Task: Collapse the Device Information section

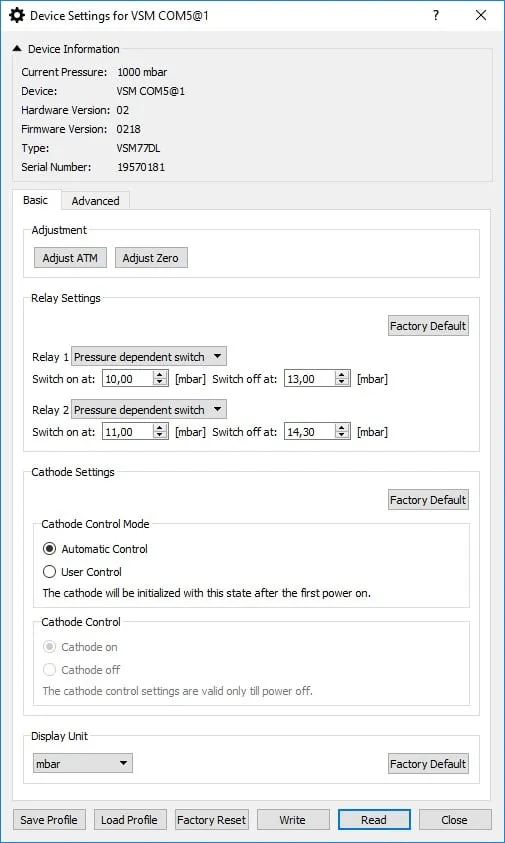Action: tap(17, 49)
